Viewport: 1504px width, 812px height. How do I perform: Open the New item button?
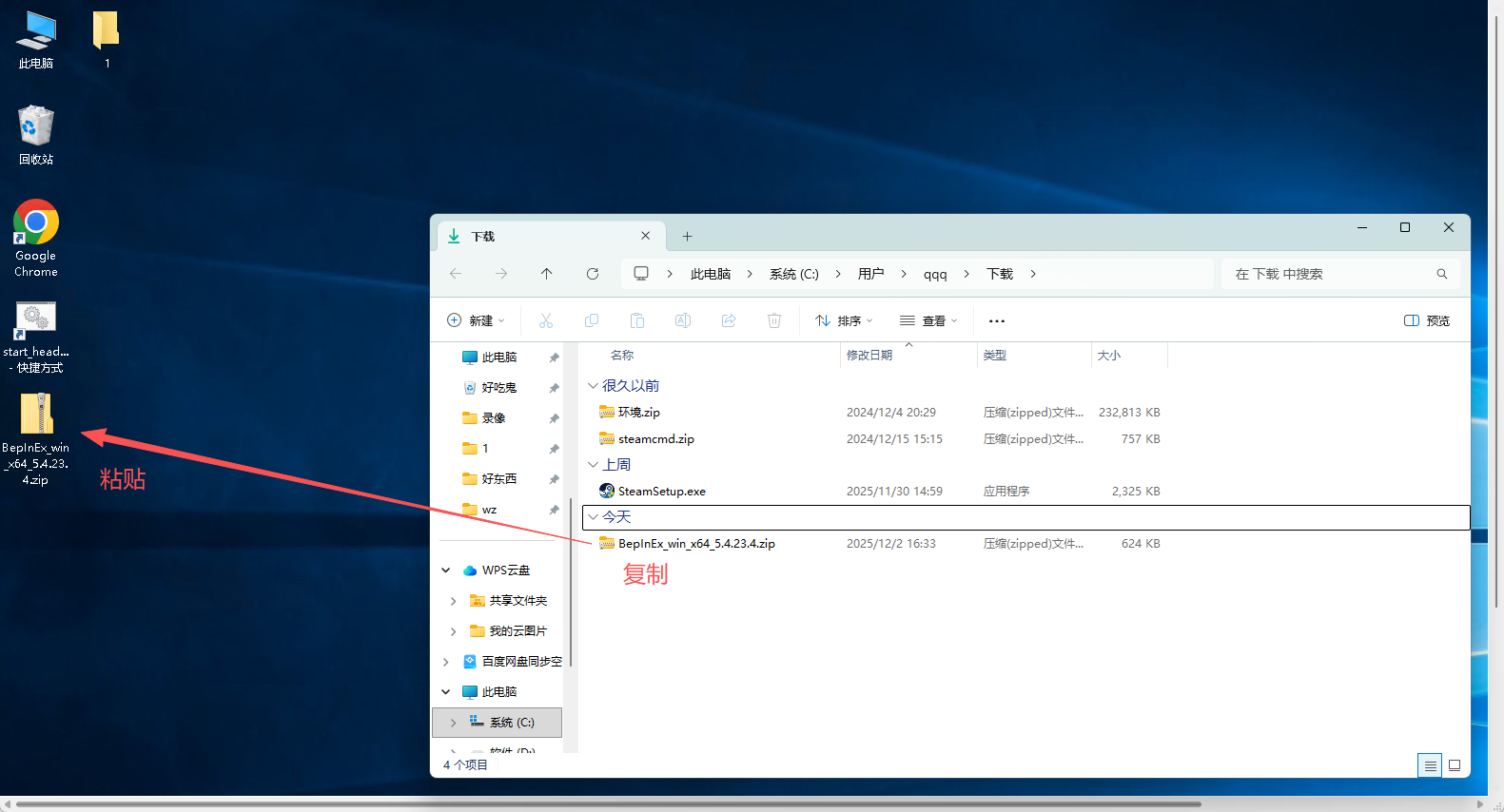click(x=476, y=321)
